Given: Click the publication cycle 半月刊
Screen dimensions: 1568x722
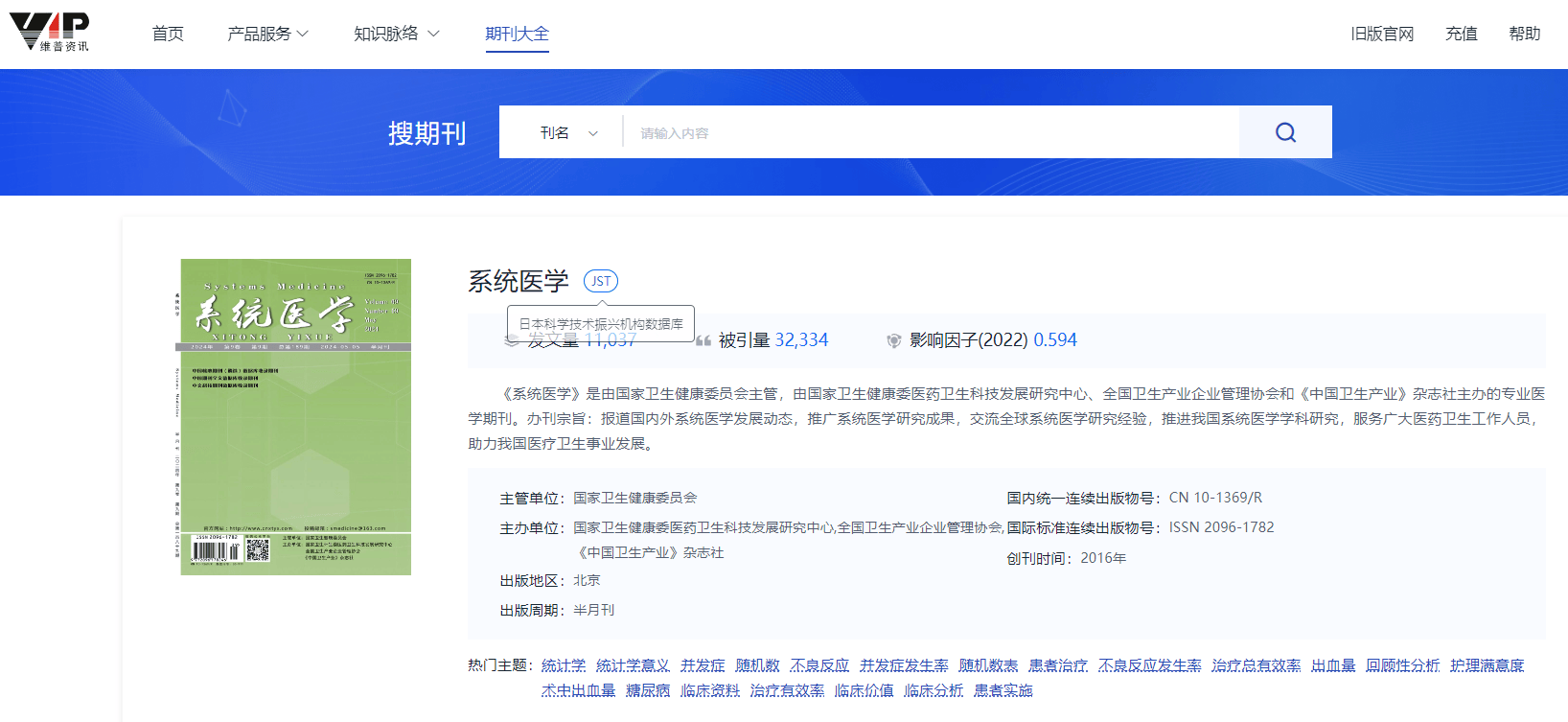Looking at the screenshot, I should tap(594, 610).
